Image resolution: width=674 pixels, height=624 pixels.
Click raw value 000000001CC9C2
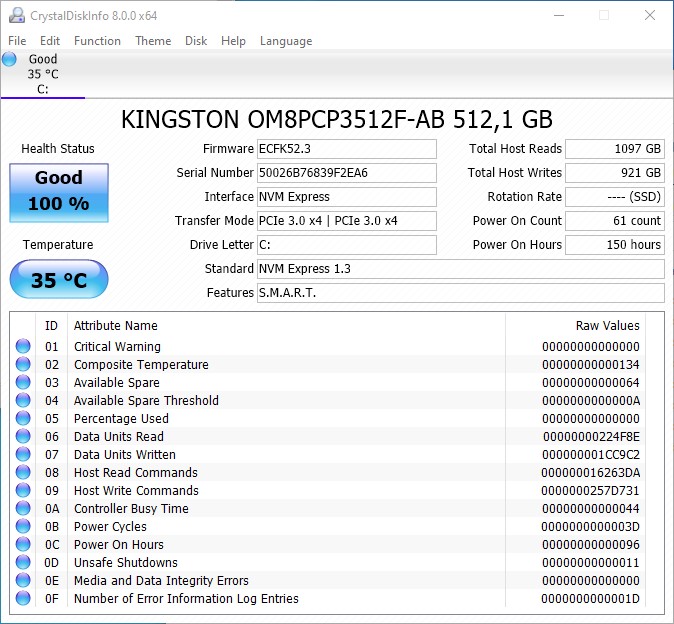click(591, 455)
